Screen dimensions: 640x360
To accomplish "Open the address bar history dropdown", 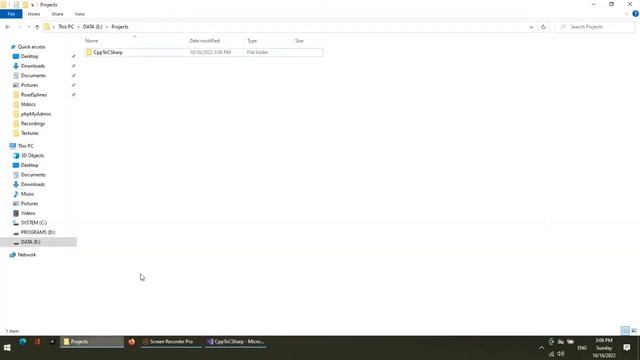I will click(531, 27).
